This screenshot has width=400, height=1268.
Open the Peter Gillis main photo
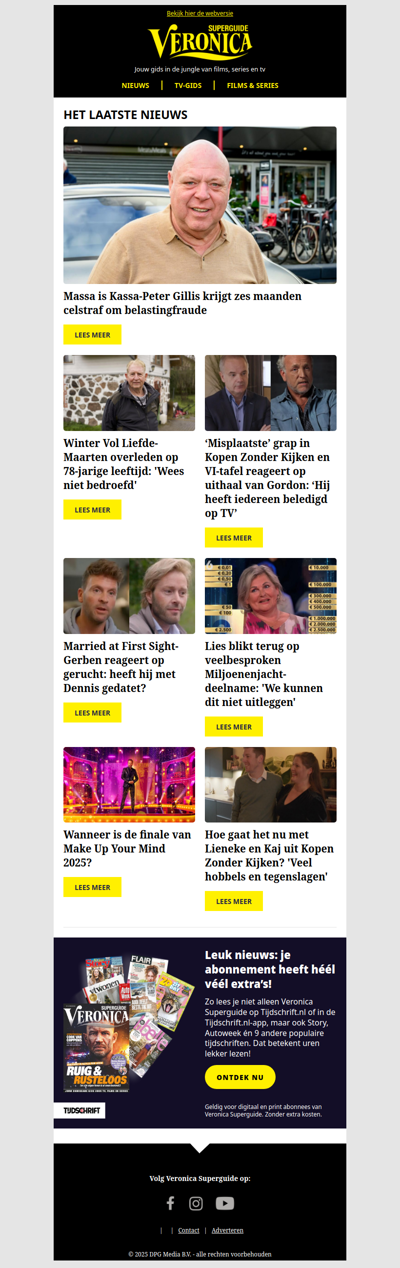(200, 205)
